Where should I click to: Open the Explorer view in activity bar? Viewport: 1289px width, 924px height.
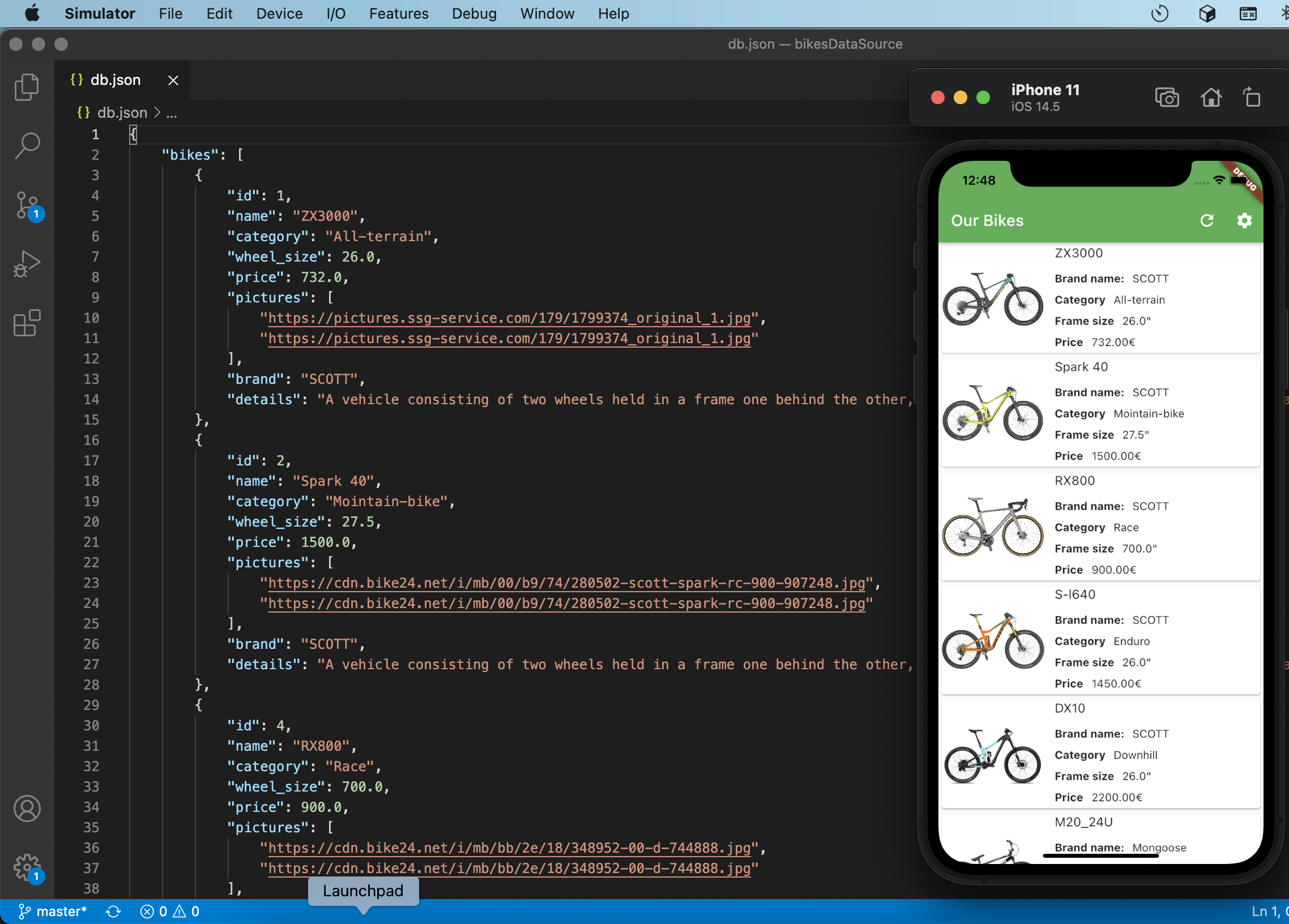click(x=27, y=87)
